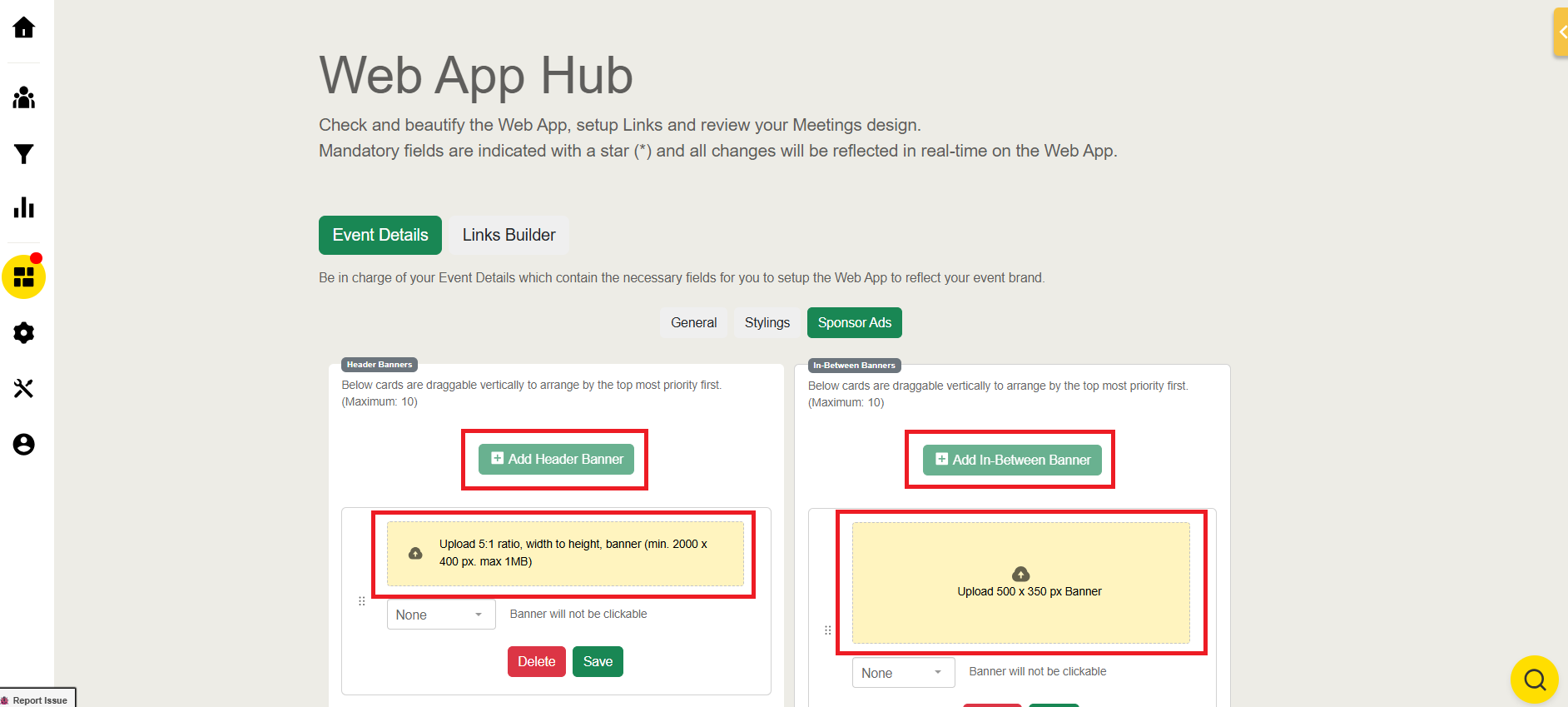Open the Stylings sub-tab
The width and height of the screenshot is (1568, 707).
tap(767, 323)
